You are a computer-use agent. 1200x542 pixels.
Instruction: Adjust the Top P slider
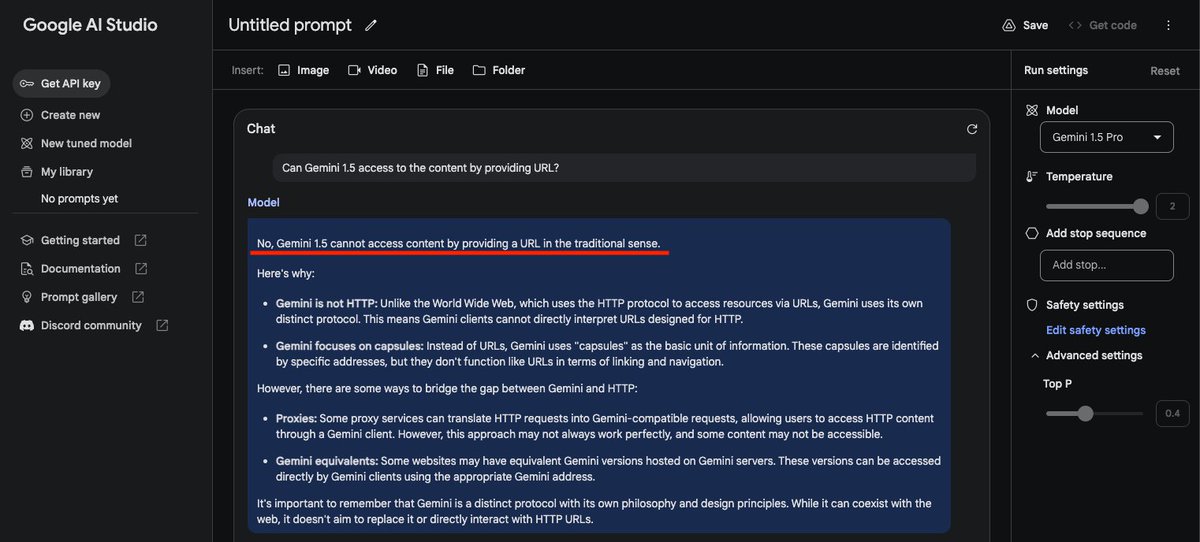click(x=1094, y=413)
